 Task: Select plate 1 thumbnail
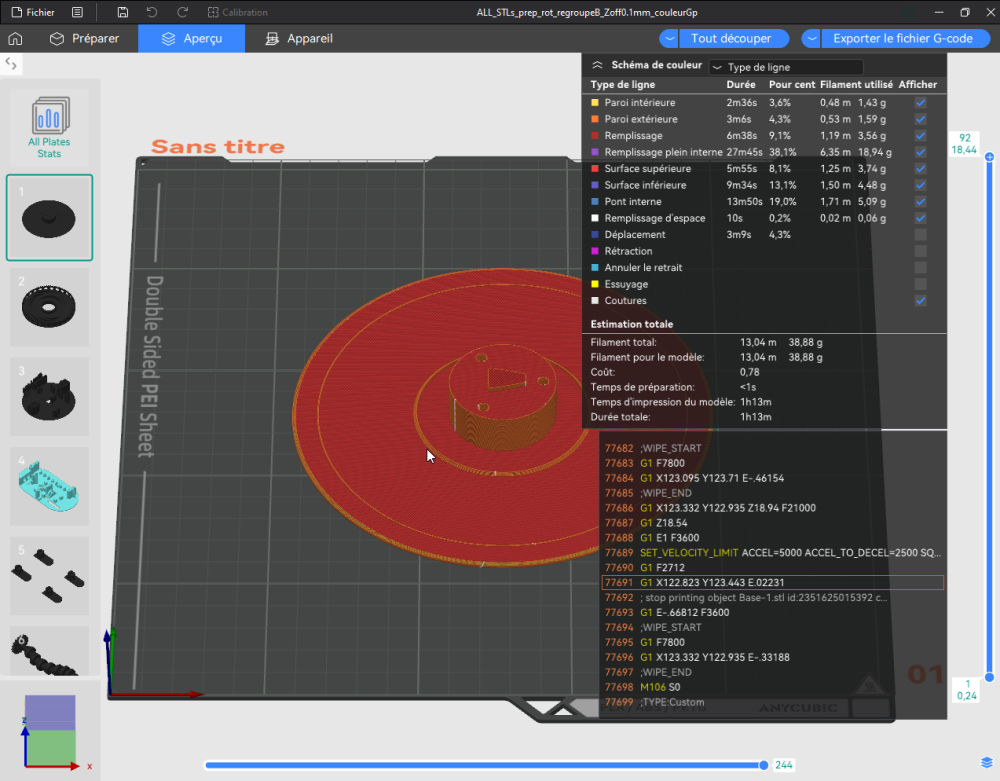[49, 217]
